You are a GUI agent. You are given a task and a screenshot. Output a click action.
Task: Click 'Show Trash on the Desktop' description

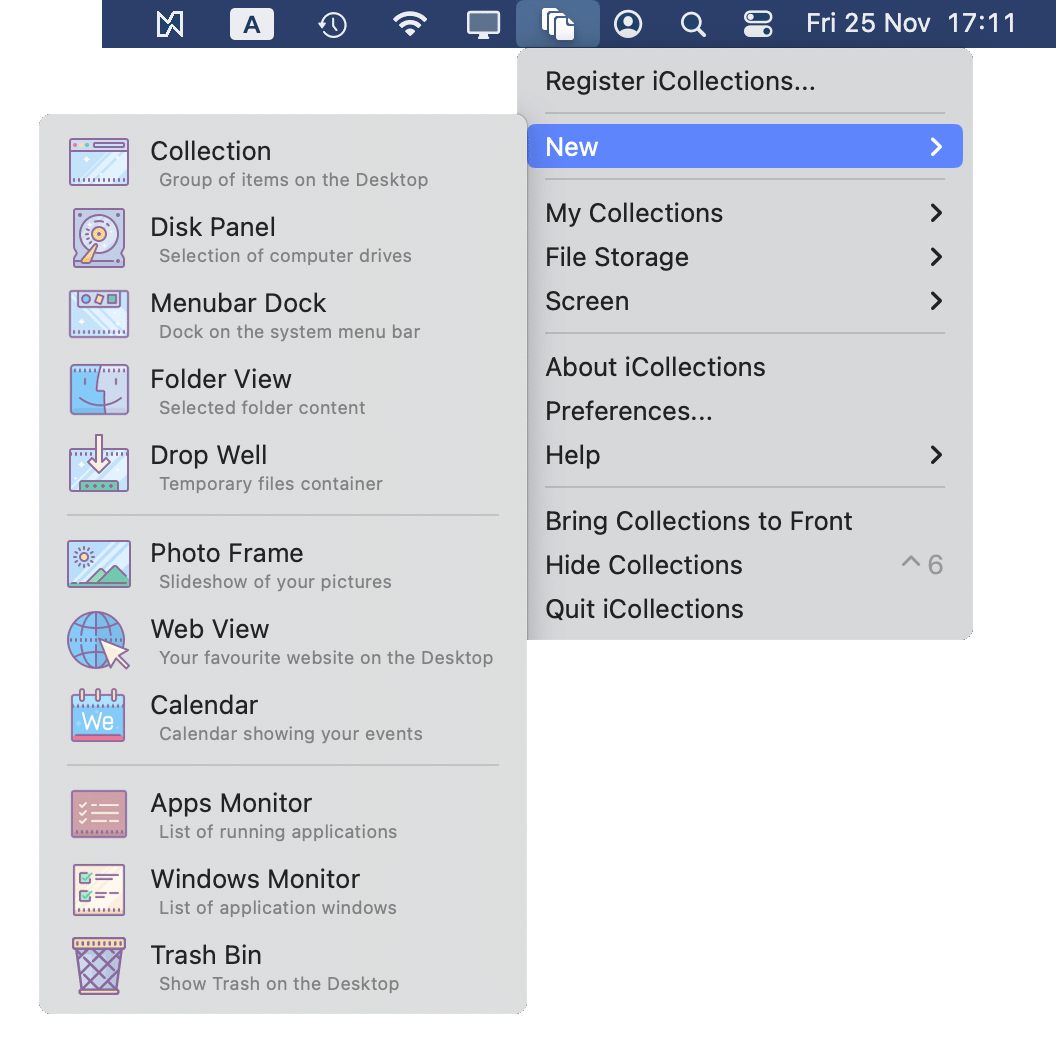coord(279,984)
